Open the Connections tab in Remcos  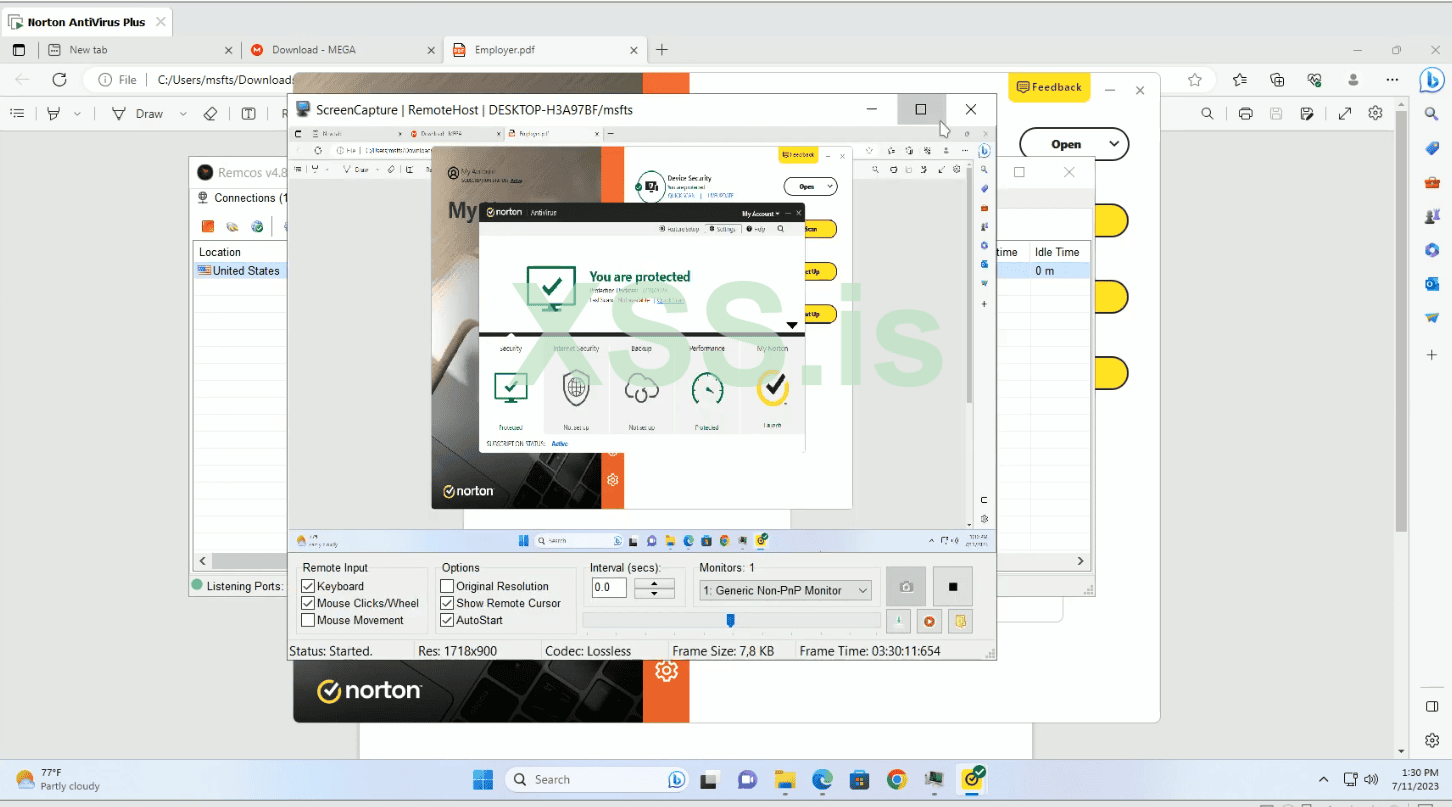click(x=240, y=198)
